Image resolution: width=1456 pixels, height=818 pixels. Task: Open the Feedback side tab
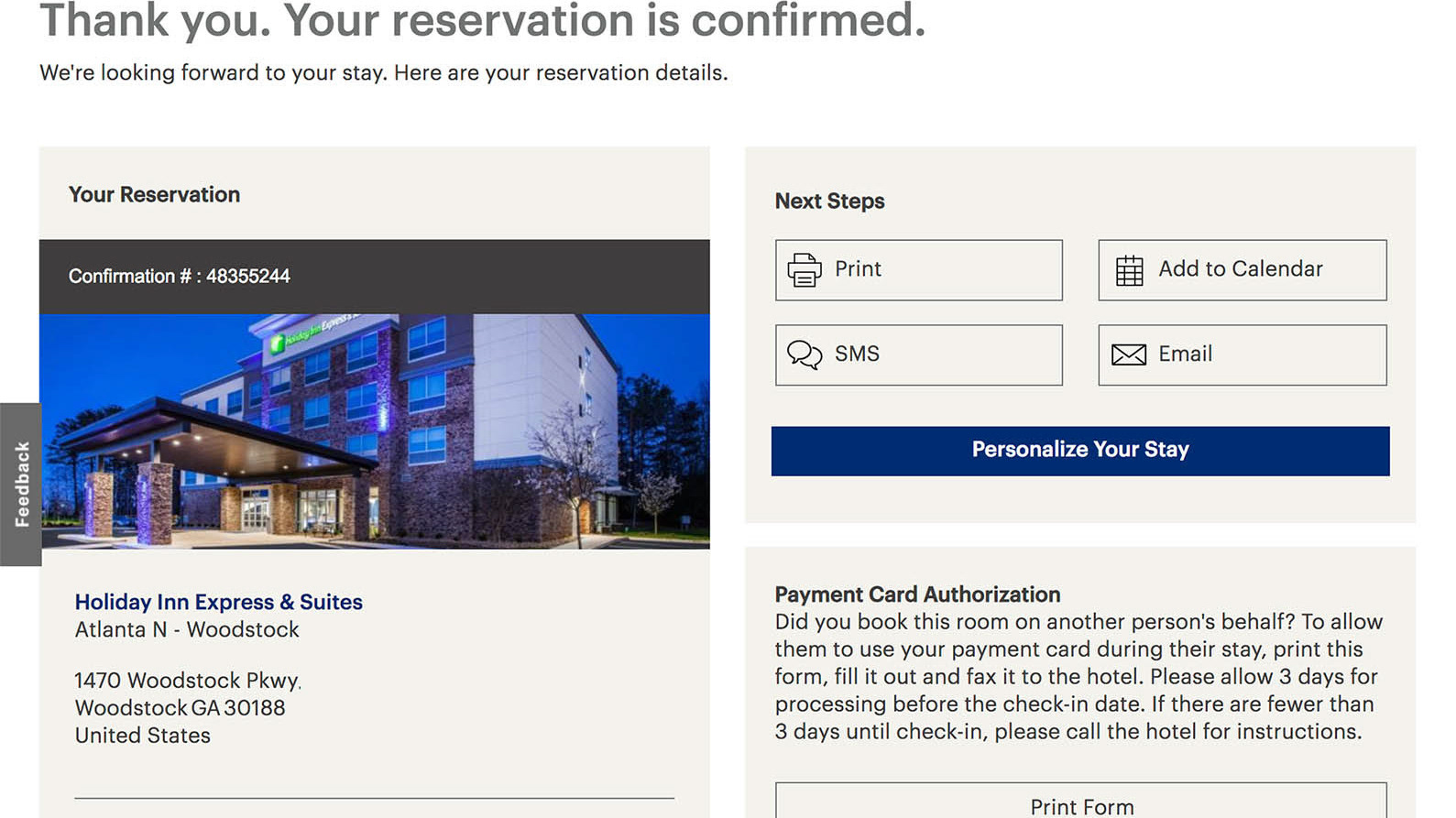[x=21, y=484]
